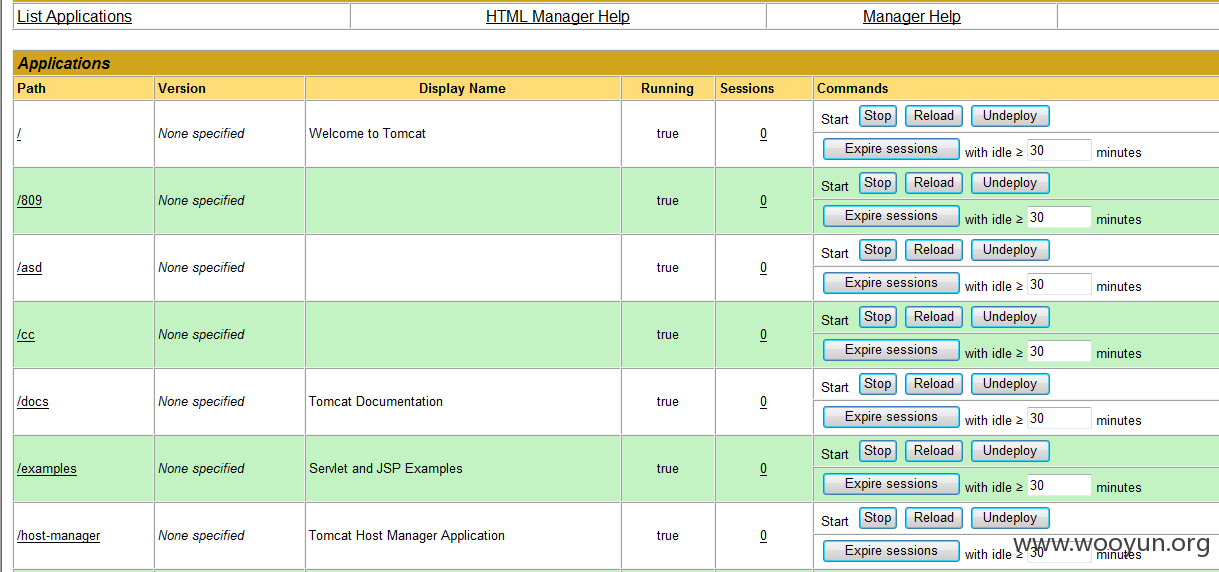Click the Running column header
The width and height of the screenshot is (1219, 572).
[x=667, y=88]
